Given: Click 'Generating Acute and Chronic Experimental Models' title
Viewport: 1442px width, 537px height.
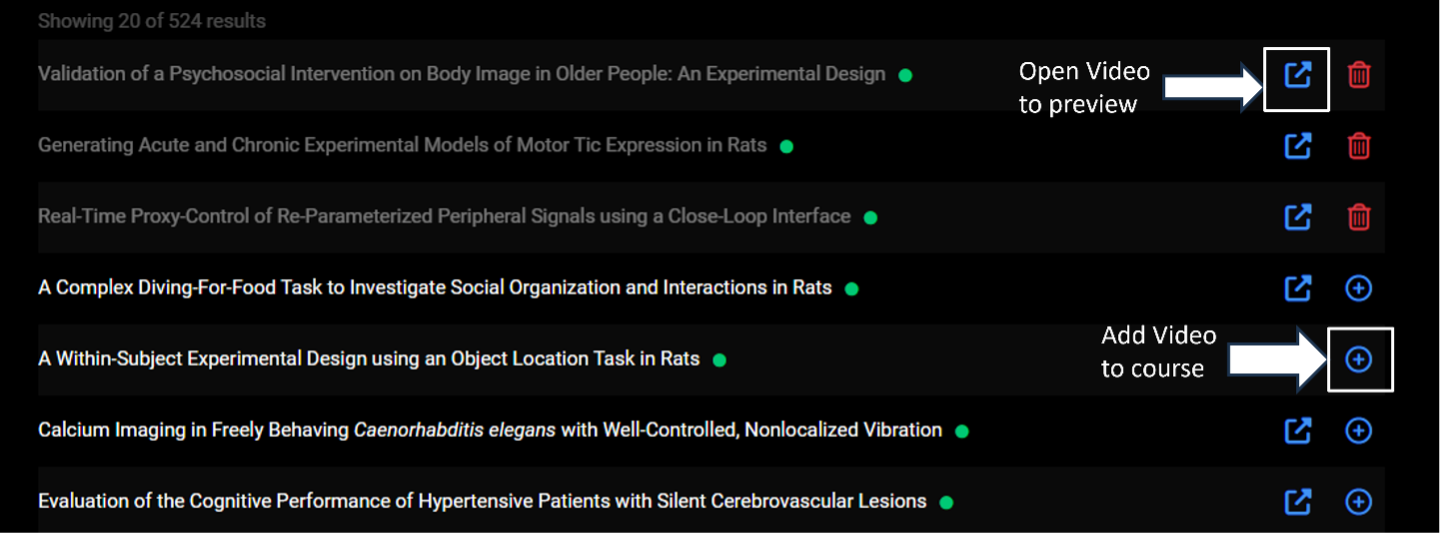Looking at the screenshot, I should [401, 146].
